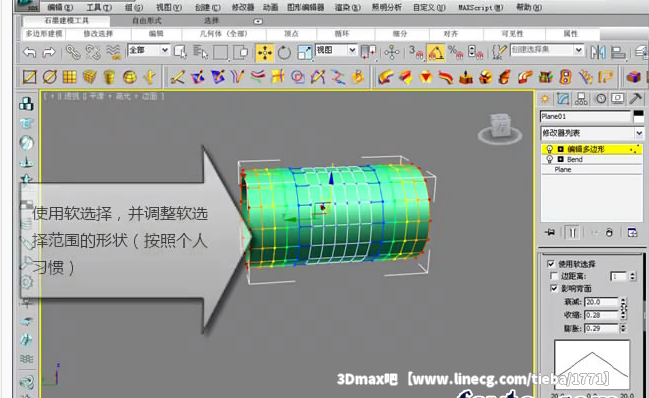
Task: Expand the 修改器列表 dropdown
Action: (592, 133)
